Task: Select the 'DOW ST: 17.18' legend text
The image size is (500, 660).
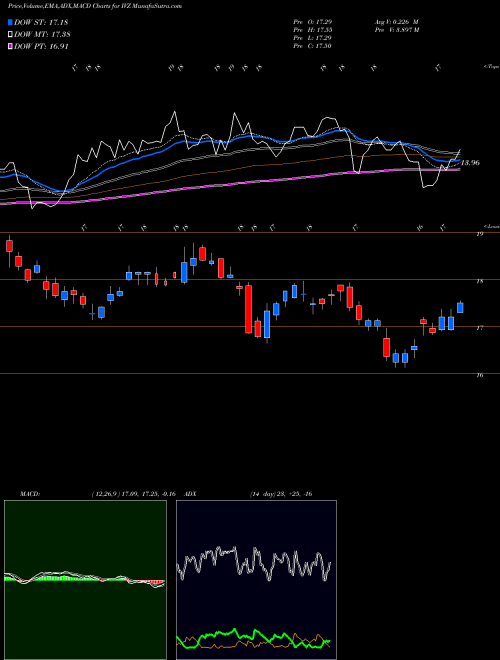Action: (x=41, y=22)
